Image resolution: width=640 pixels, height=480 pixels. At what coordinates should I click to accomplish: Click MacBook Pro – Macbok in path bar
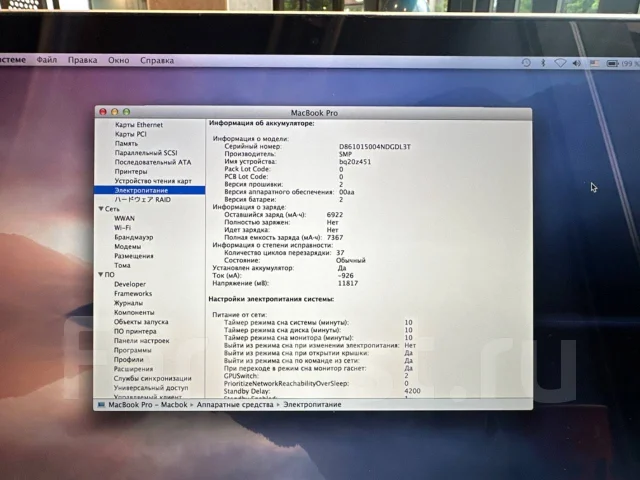pos(148,404)
